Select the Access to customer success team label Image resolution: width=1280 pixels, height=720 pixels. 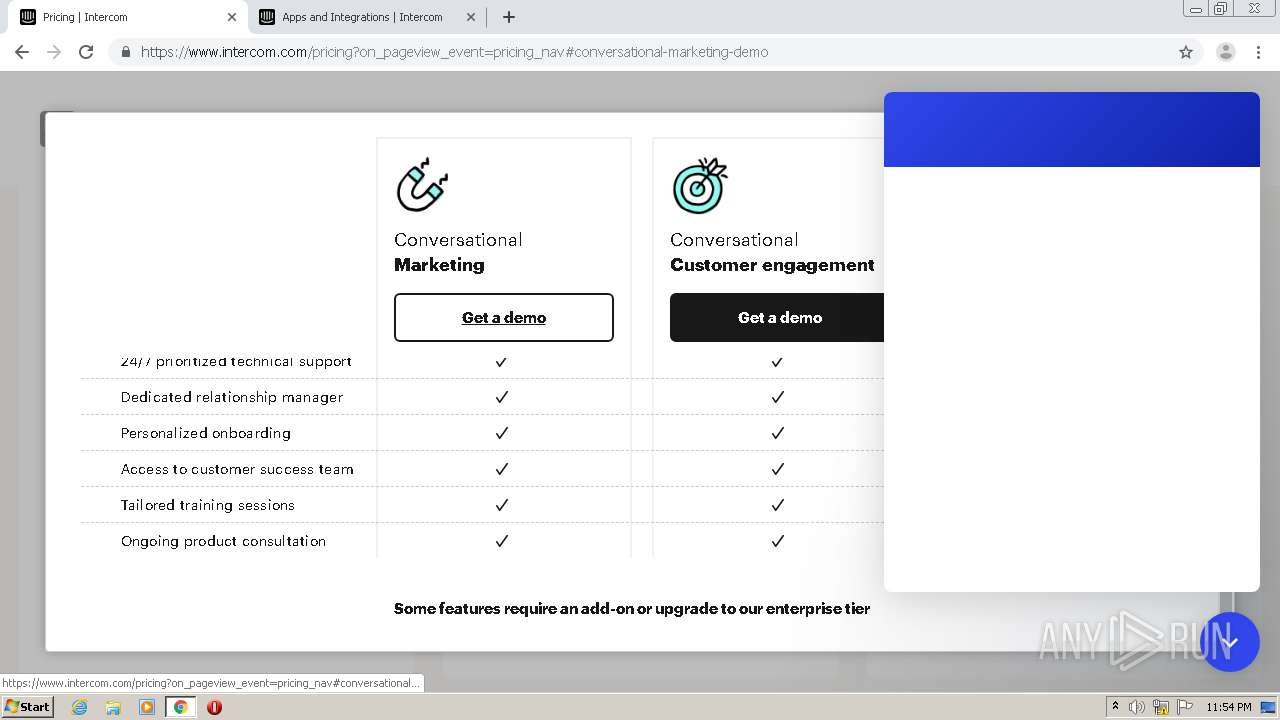click(237, 469)
